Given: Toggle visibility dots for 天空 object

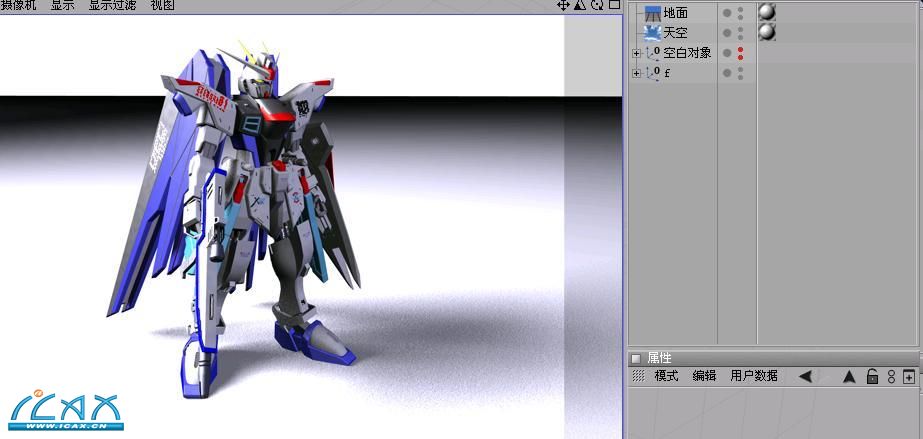Looking at the screenshot, I should tap(740, 33).
